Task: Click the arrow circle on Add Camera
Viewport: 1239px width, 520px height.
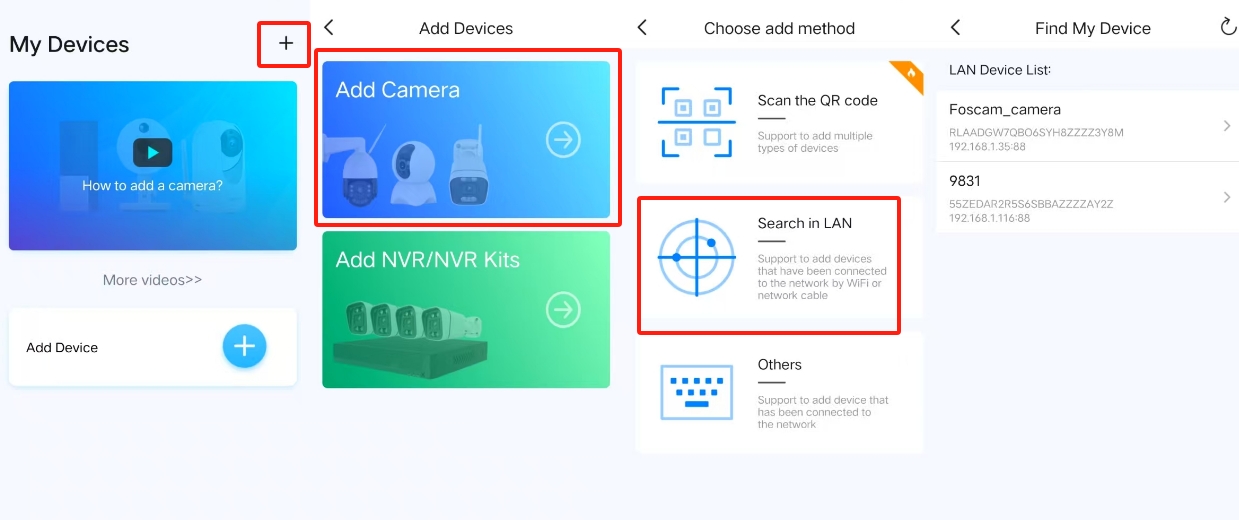Action: click(564, 140)
